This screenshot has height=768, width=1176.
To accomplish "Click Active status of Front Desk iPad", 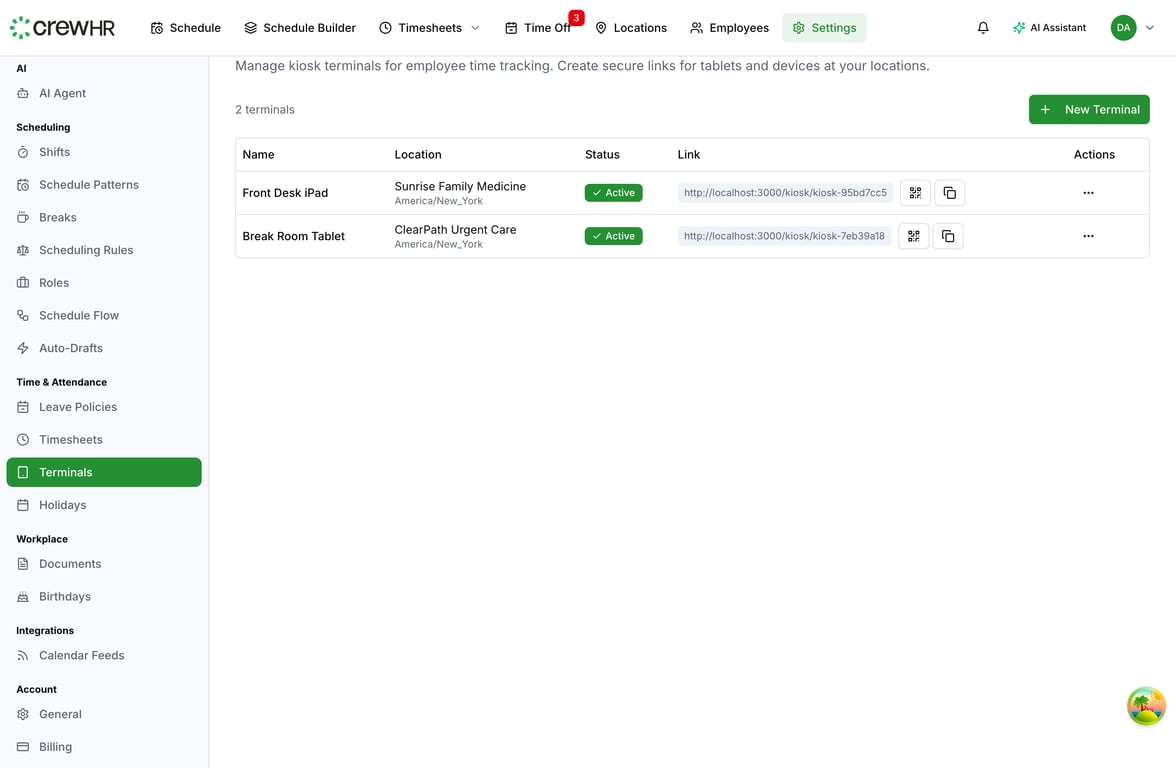I will pyautogui.click(x=614, y=193).
